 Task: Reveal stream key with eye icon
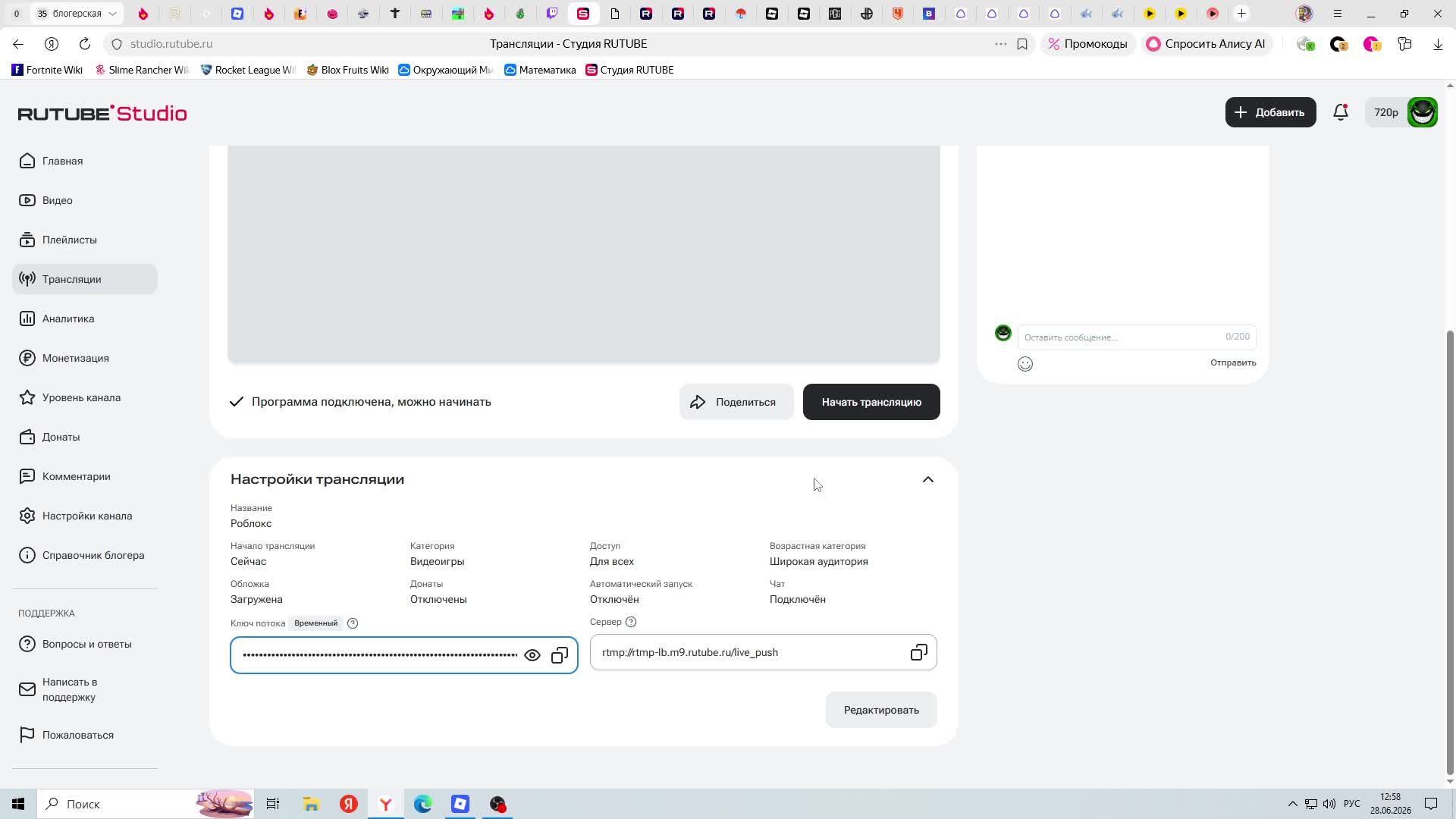[x=532, y=655]
